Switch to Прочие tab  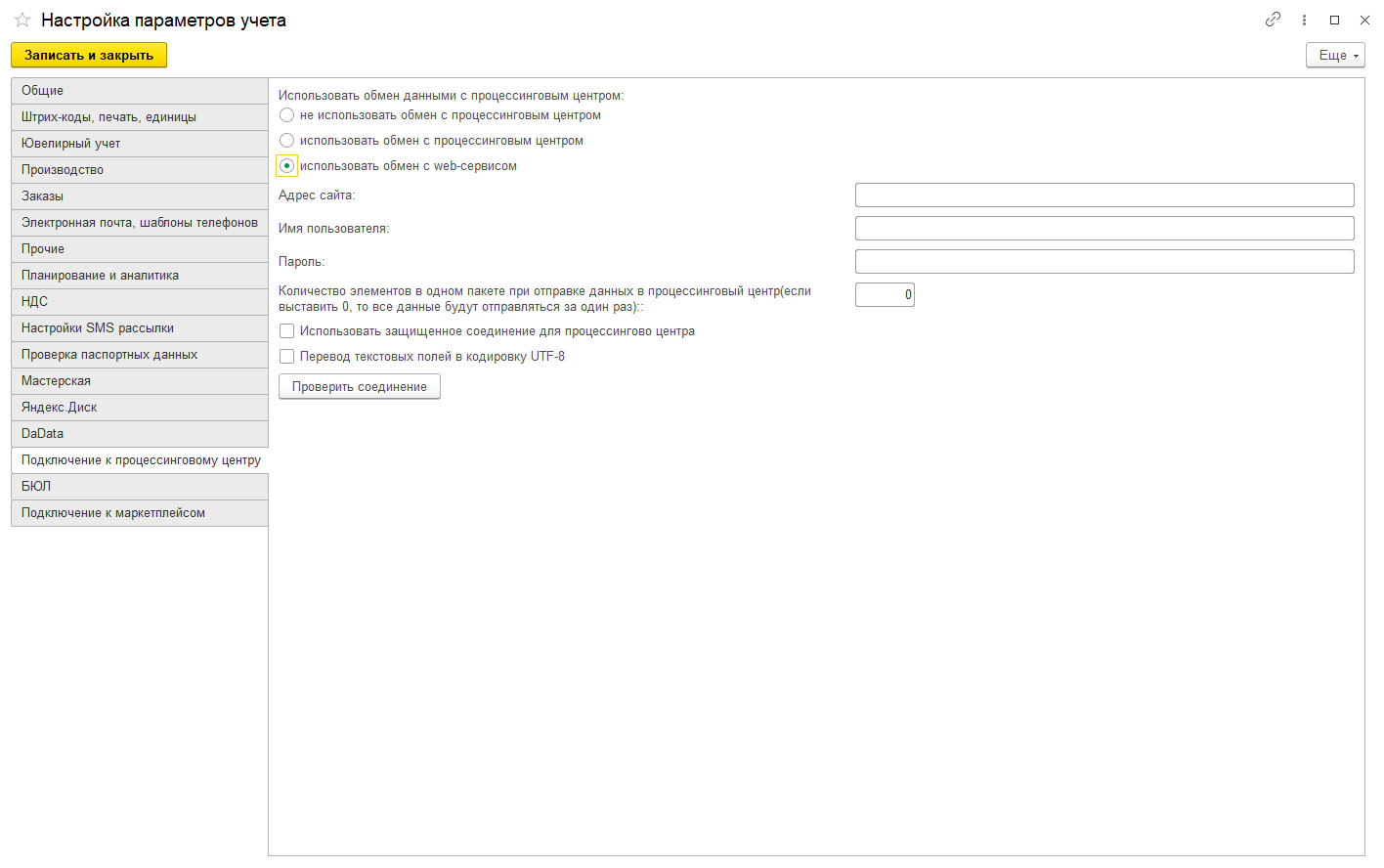[140, 249]
